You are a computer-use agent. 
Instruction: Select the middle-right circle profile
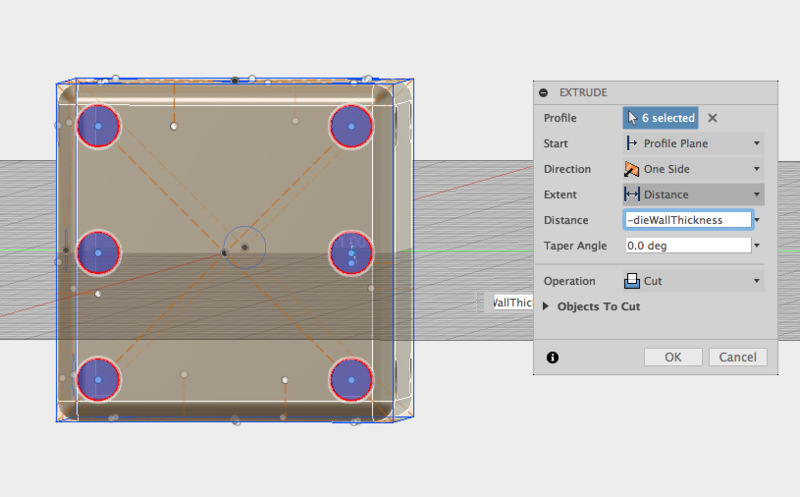(x=351, y=253)
